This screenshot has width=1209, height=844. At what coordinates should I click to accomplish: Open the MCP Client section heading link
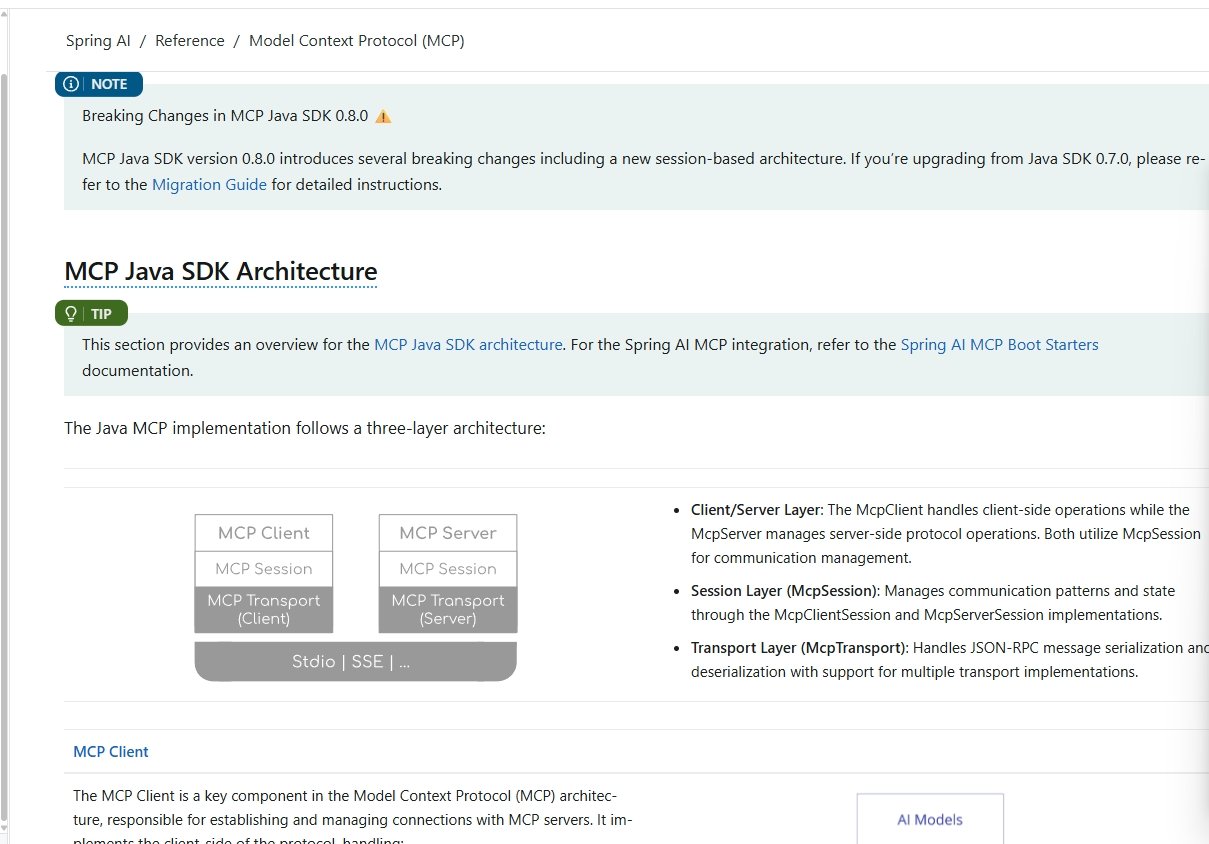(111, 751)
